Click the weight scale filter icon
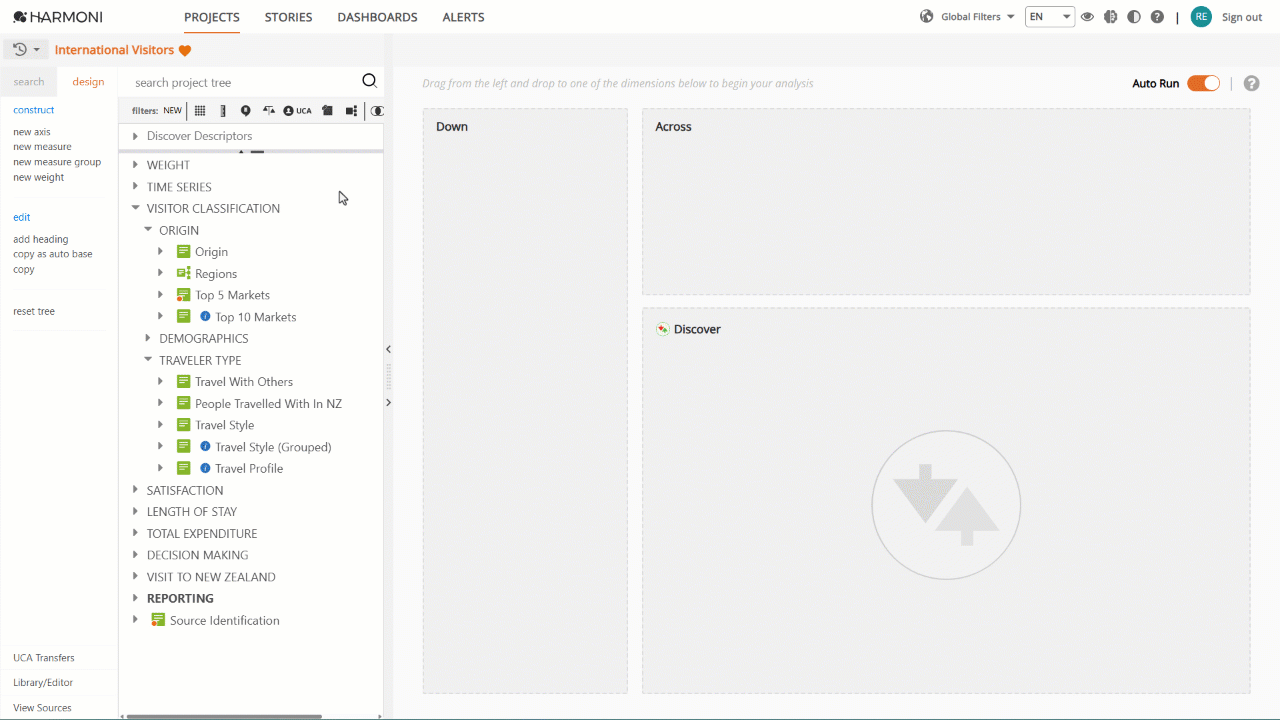The width and height of the screenshot is (1280, 720). coord(269,111)
